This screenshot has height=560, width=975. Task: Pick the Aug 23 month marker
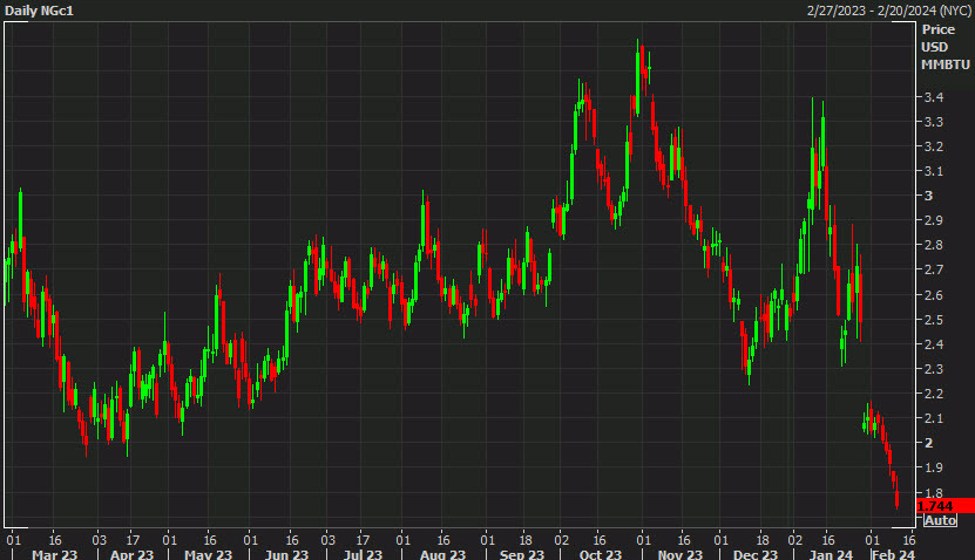coord(440,552)
